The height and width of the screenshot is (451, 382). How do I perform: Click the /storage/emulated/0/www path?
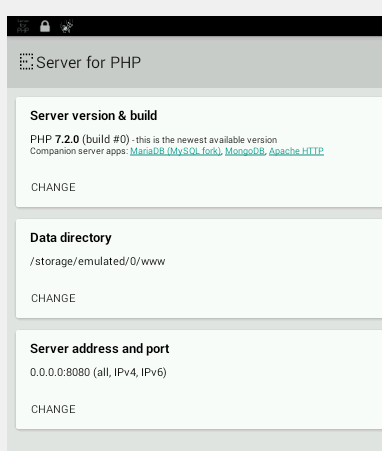point(98,261)
